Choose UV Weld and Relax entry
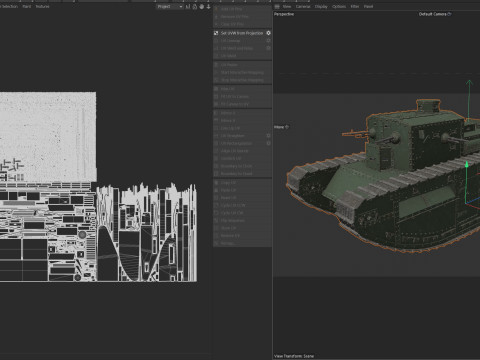 242,48
